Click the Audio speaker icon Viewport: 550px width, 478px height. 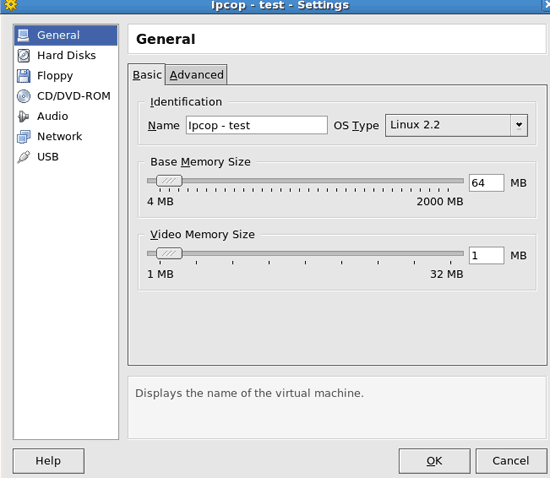(x=24, y=116)
